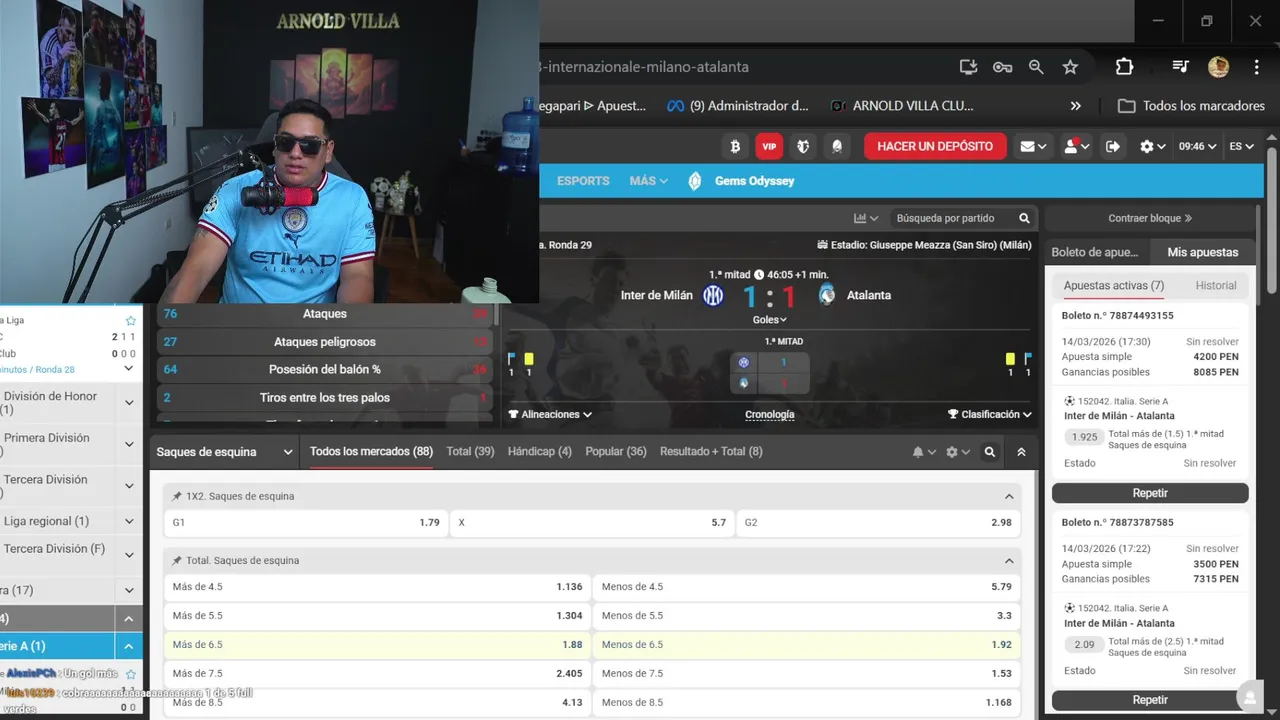Screen dimensions: 1280x720
Task: Open Todos los marcadores bookmarks folder
Action: point(1191,106)
